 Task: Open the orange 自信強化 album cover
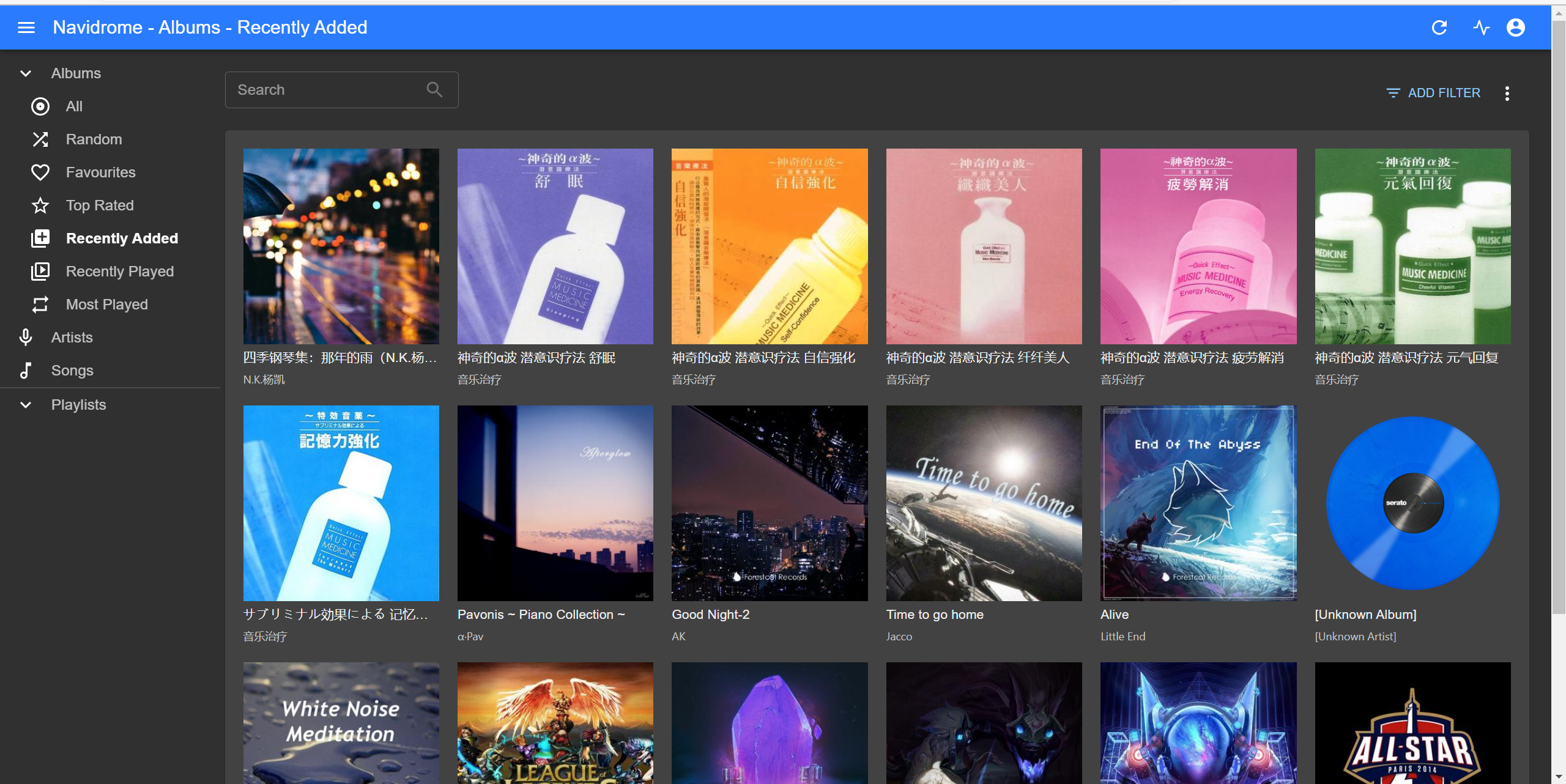point(770,246)
